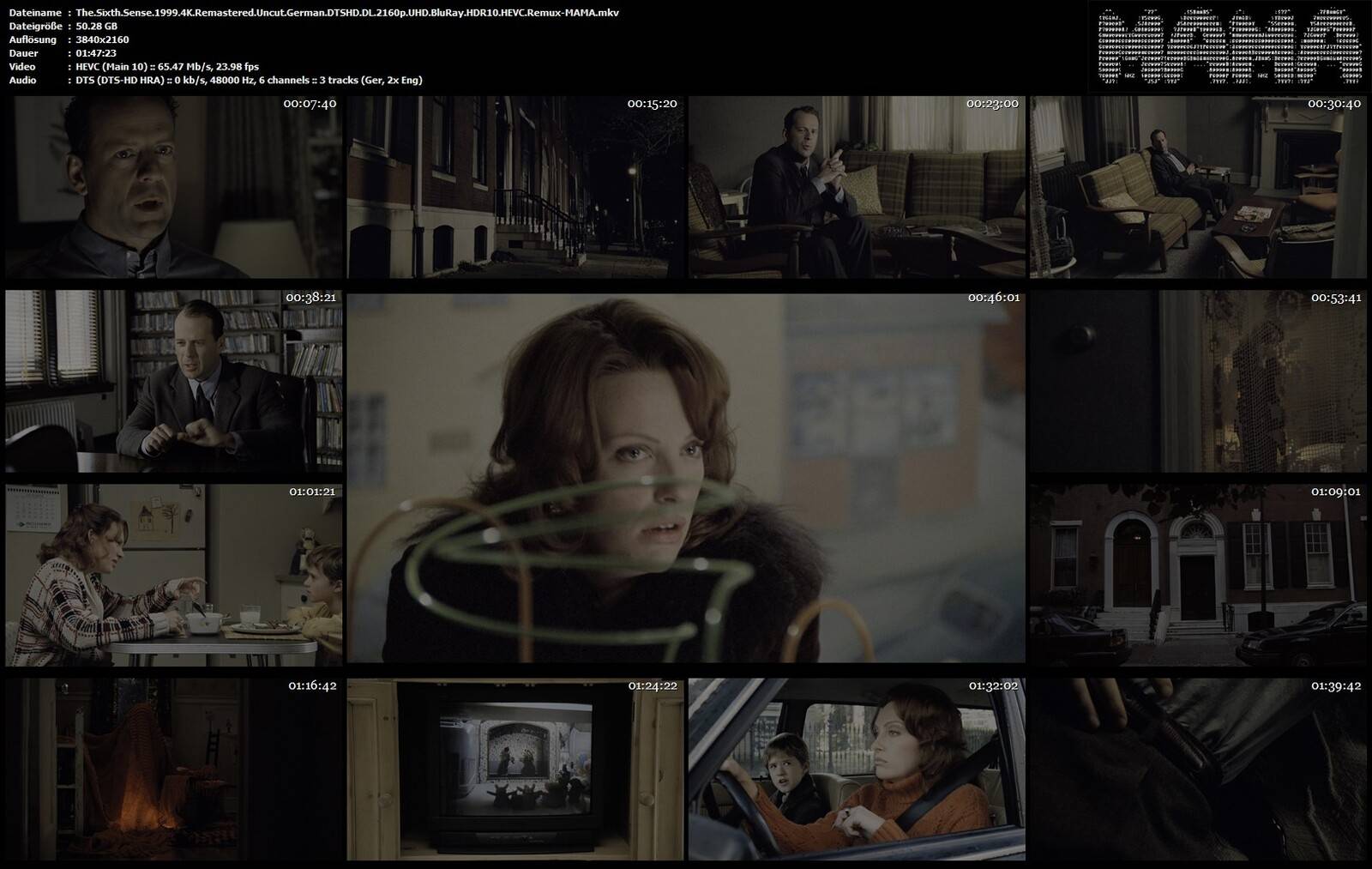The image size is (1372, 869).
Task: Open the dark frame stamped 00:53:41
Action: [1198, 381]
